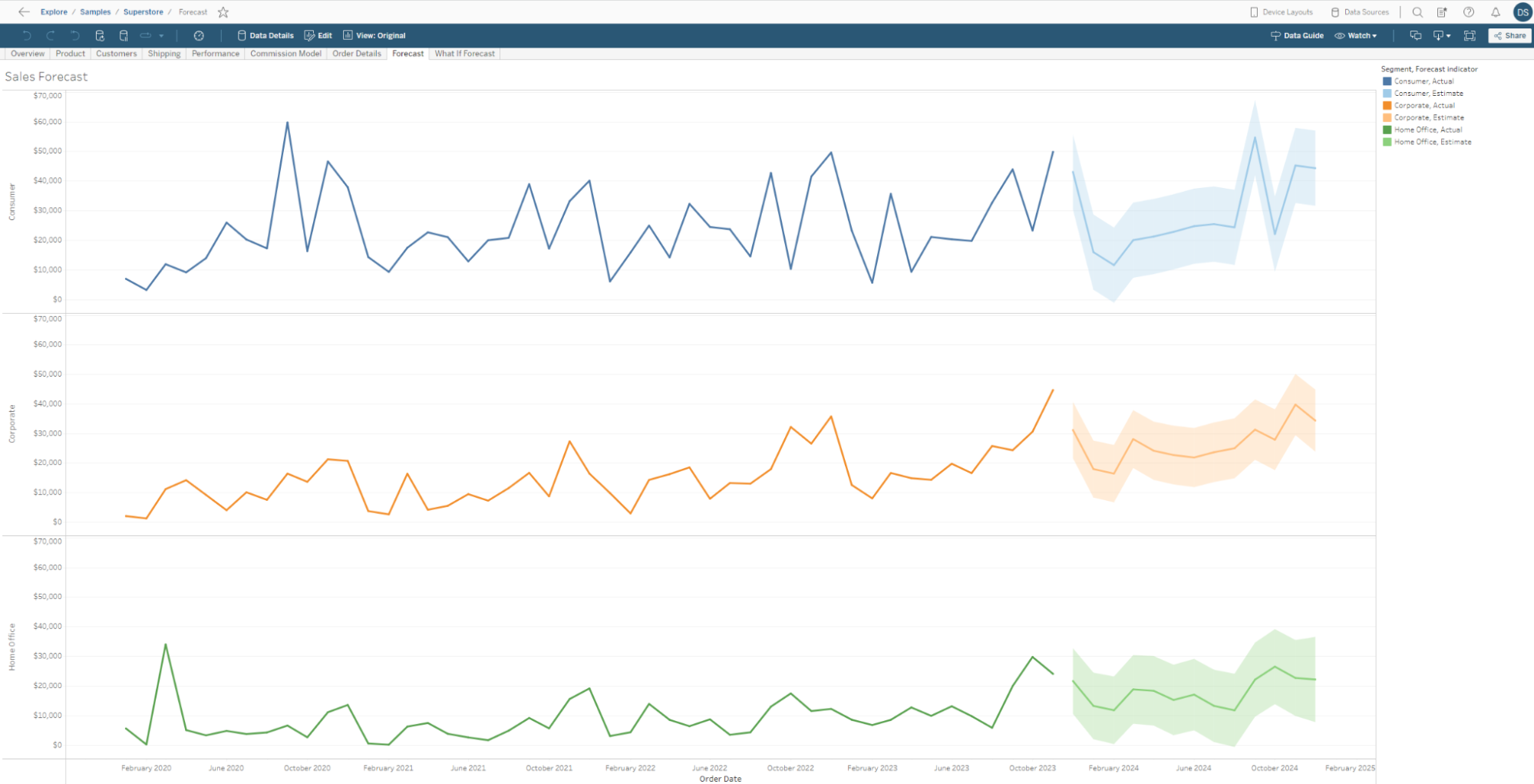Select the Consumer, Estimate legend swatch
The image size is (1534, 784).
click(x=1387, y=93)
